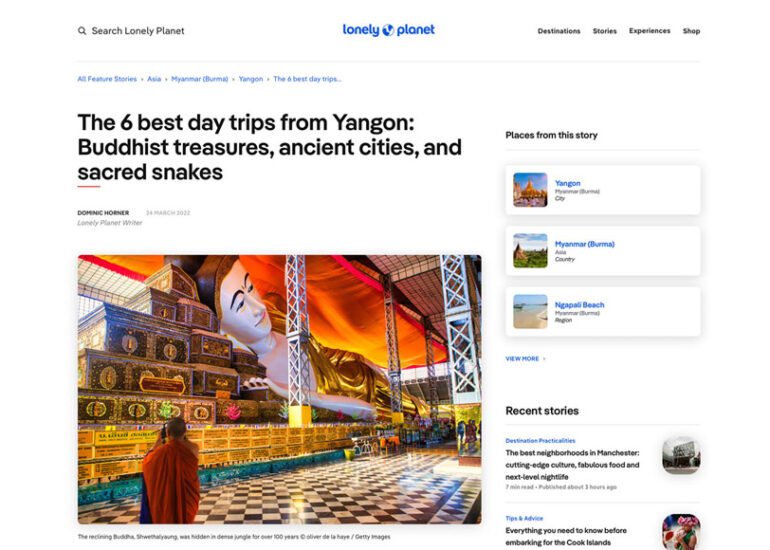Open the Experiences menu item
770x550 pixels.
coord(649,31)
